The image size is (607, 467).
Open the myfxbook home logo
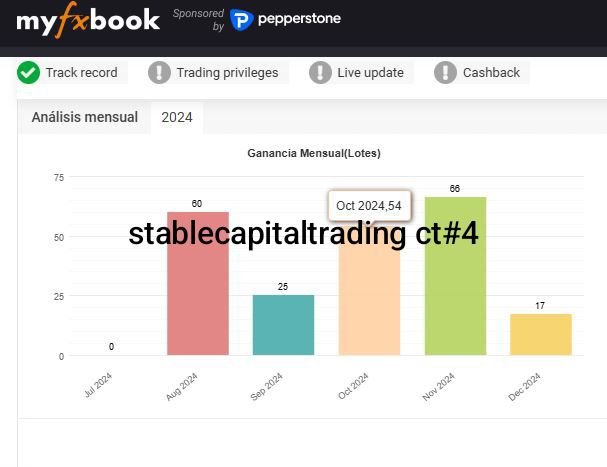click(88, 20)
